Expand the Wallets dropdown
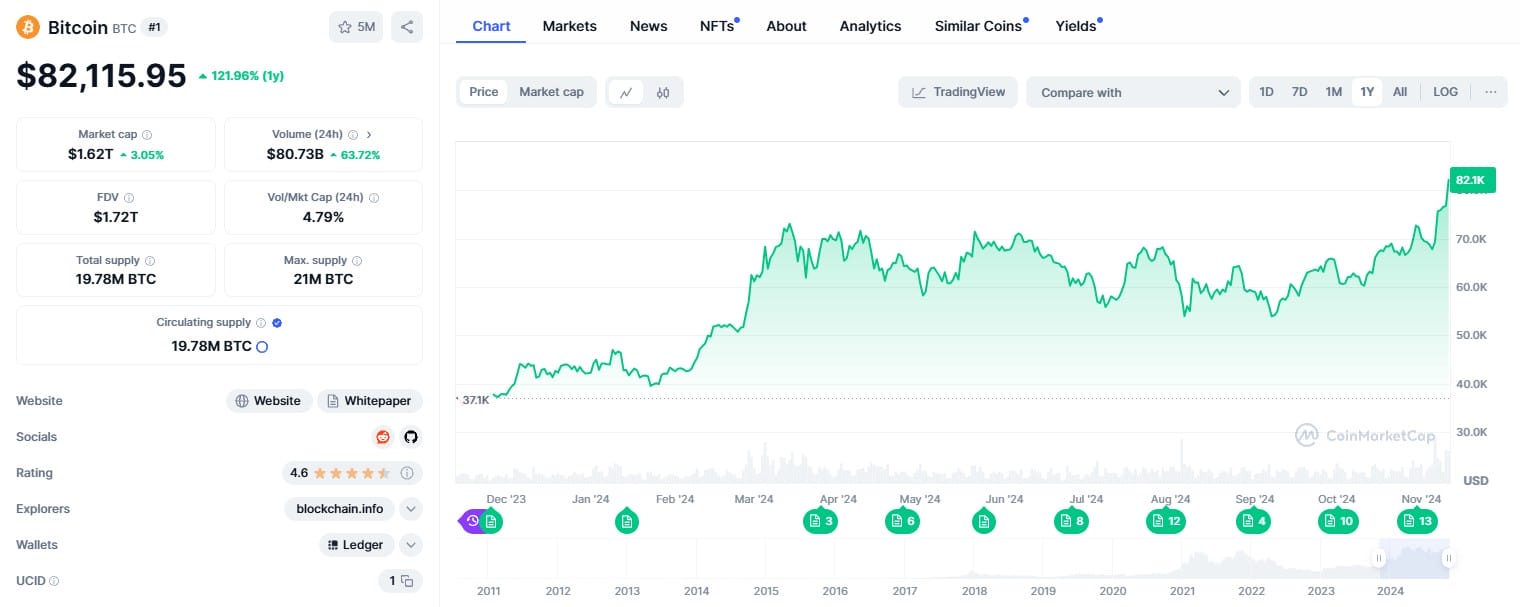The image size is (1520, 607). point(411,545)
